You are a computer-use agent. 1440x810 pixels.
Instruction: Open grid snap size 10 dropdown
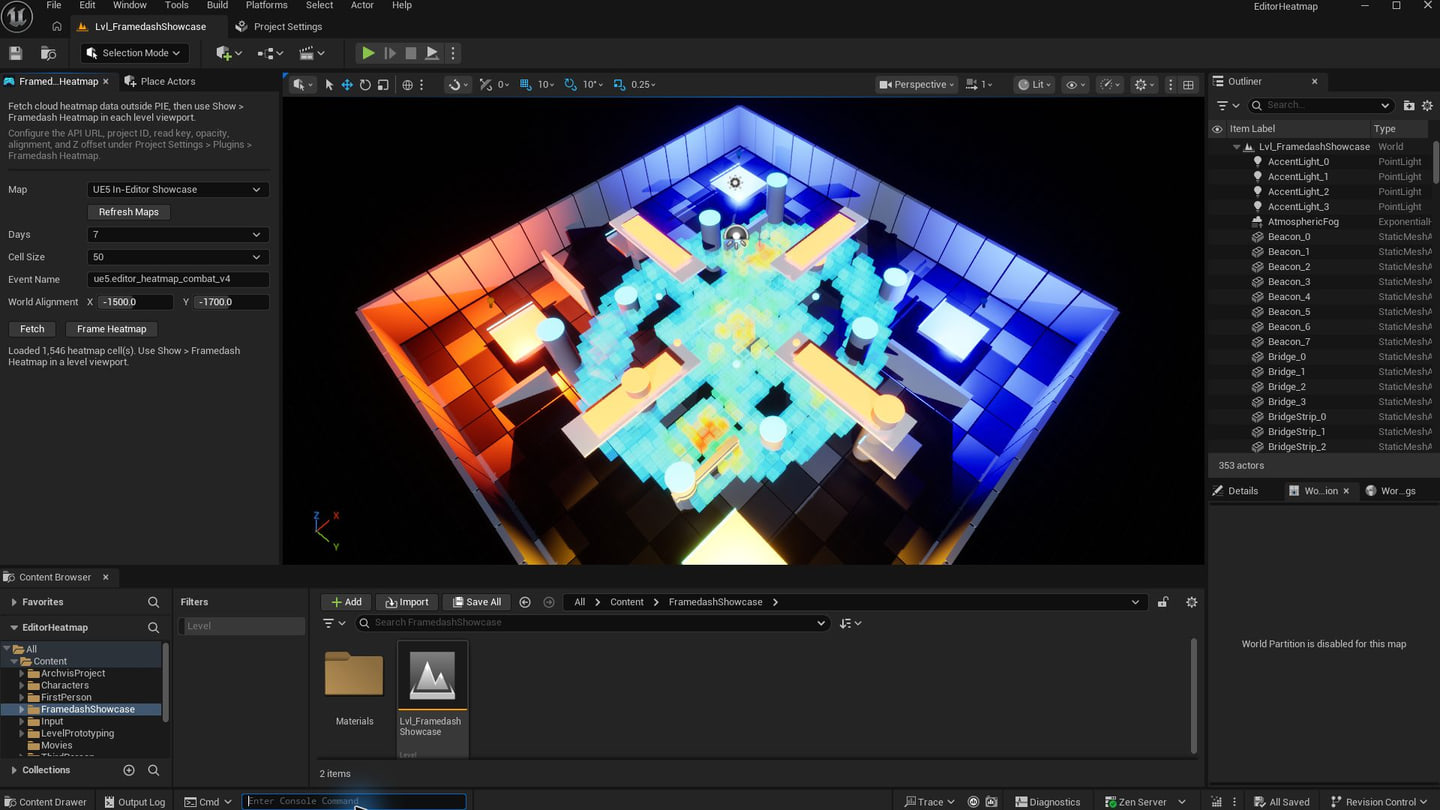click(546, 85)
